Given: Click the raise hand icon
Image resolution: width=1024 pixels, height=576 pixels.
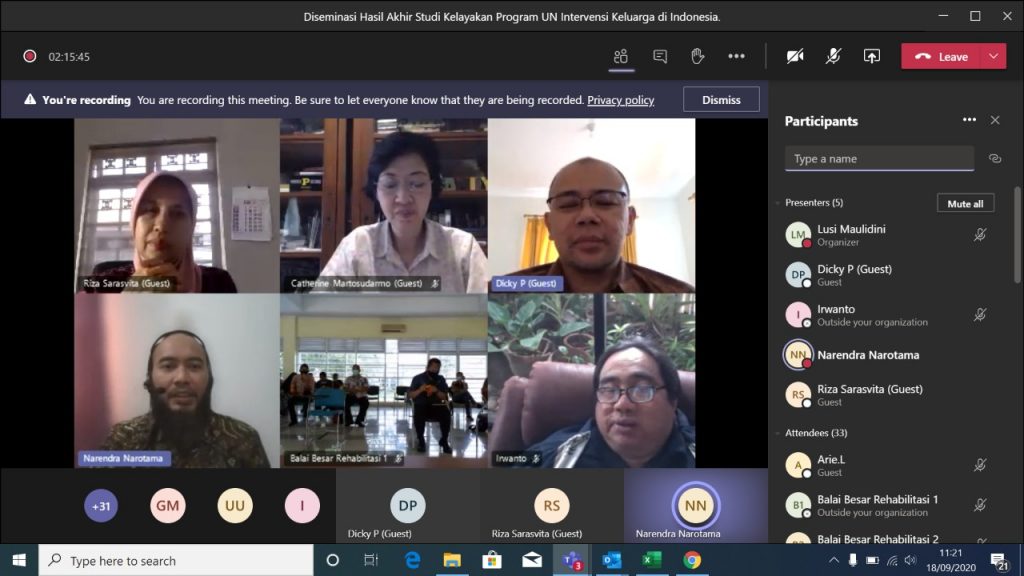Looking at the screenshot, I should click(x=698, y=57).
